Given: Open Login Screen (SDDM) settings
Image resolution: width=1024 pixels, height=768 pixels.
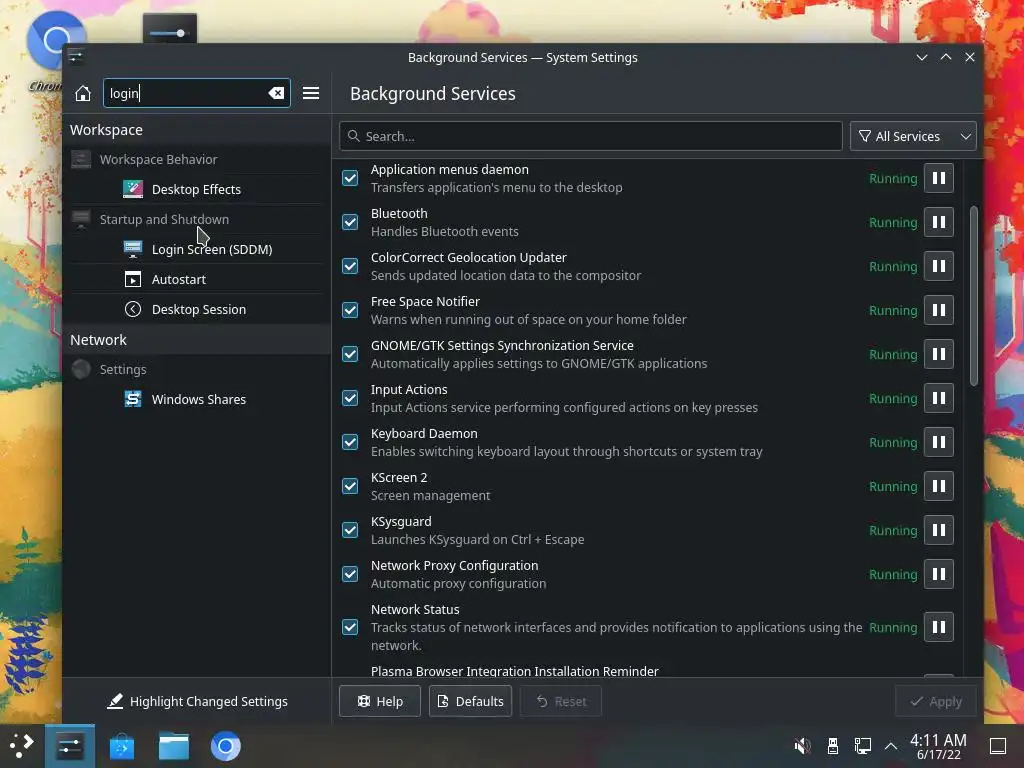Looking at the screenshot, I should 196,249.
